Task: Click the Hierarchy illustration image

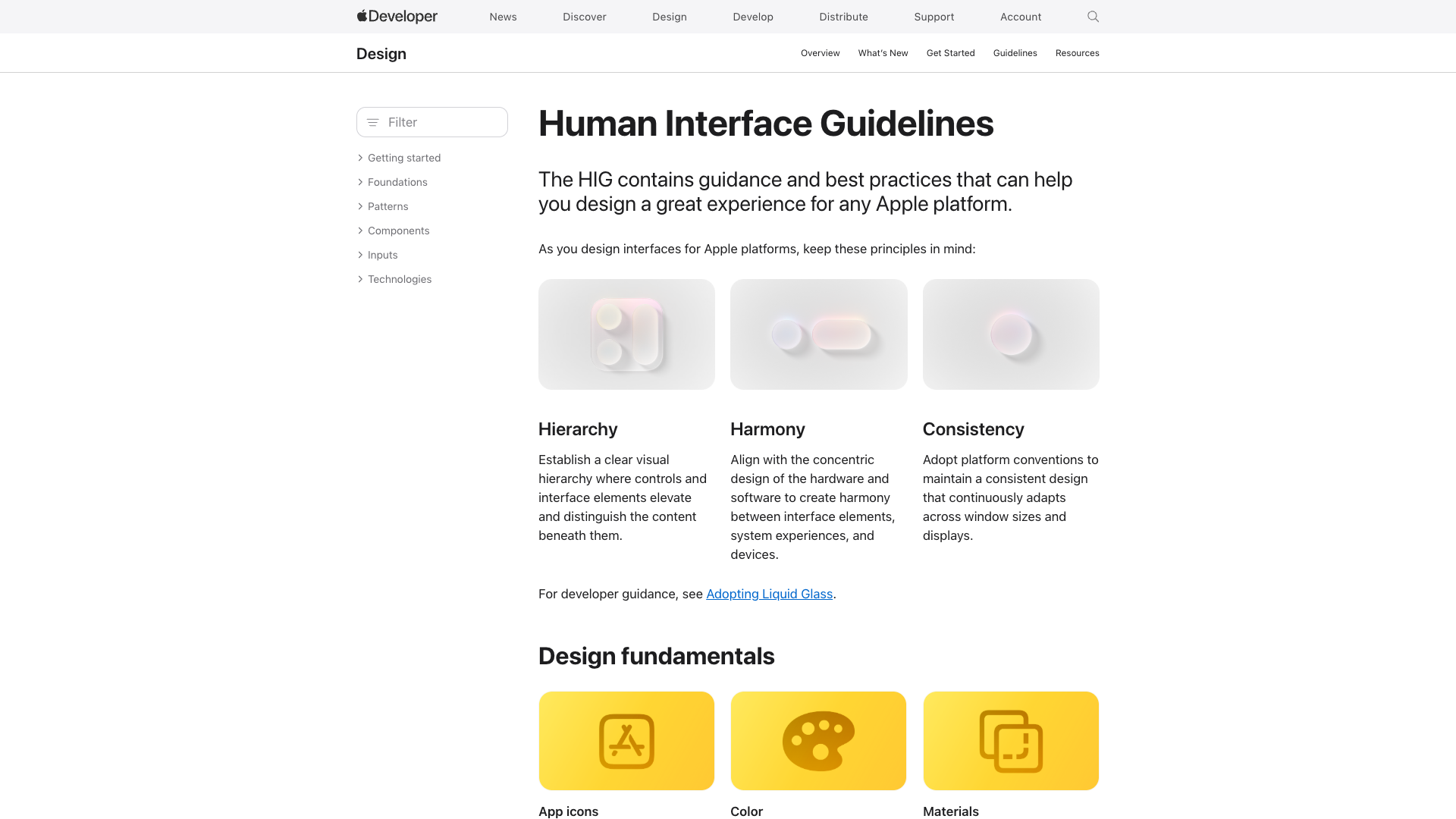Action: point(626,334)
